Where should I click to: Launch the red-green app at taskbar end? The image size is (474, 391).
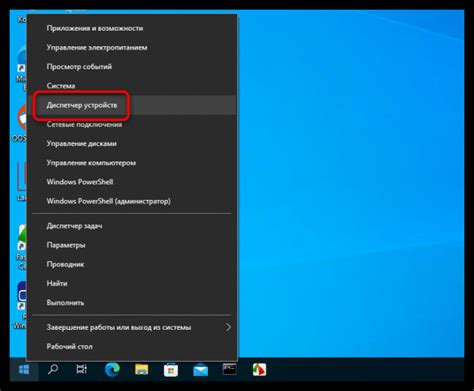pyautogui.click(x=259, y=370)
